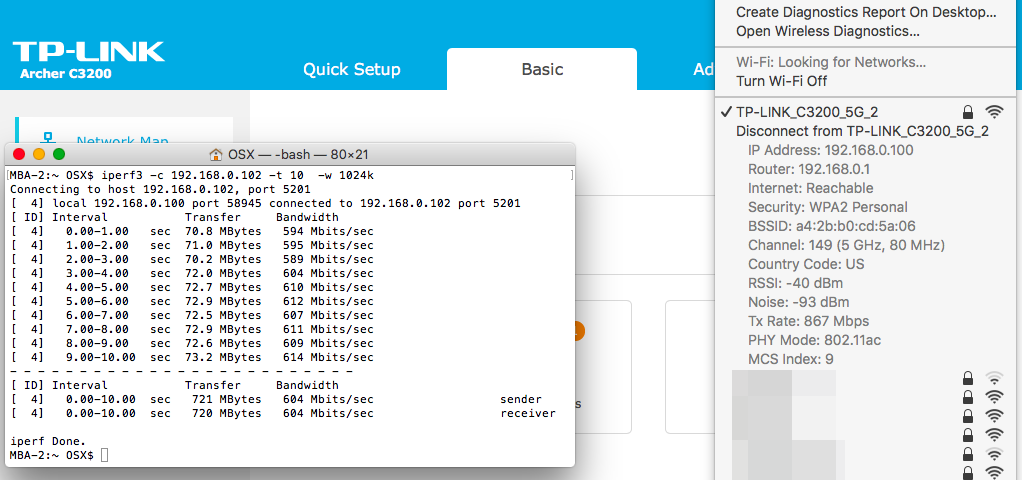Open the partially hidden Advanced tab
Viewport: 1022px width, 480px height.
click(x=702, y=69)
